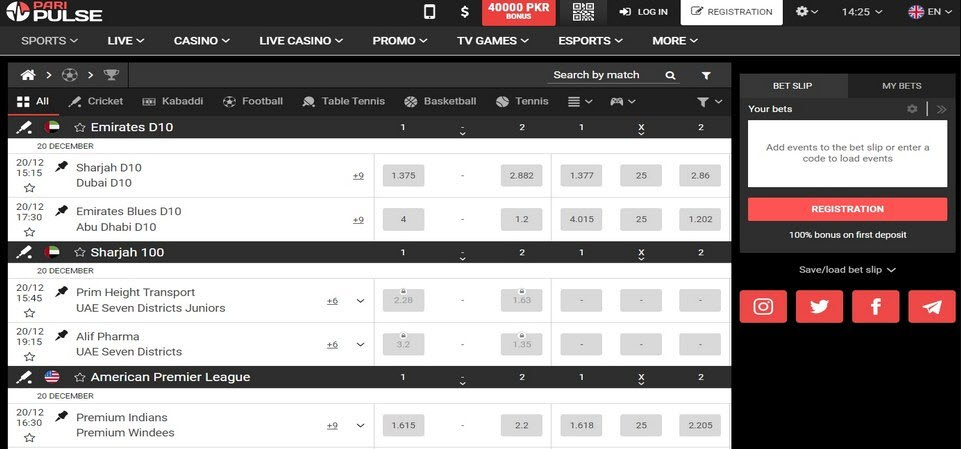This screenshot has height=449, width=961.
Task: Favorite the Emirates D10 league star
Action: point(80,127)
